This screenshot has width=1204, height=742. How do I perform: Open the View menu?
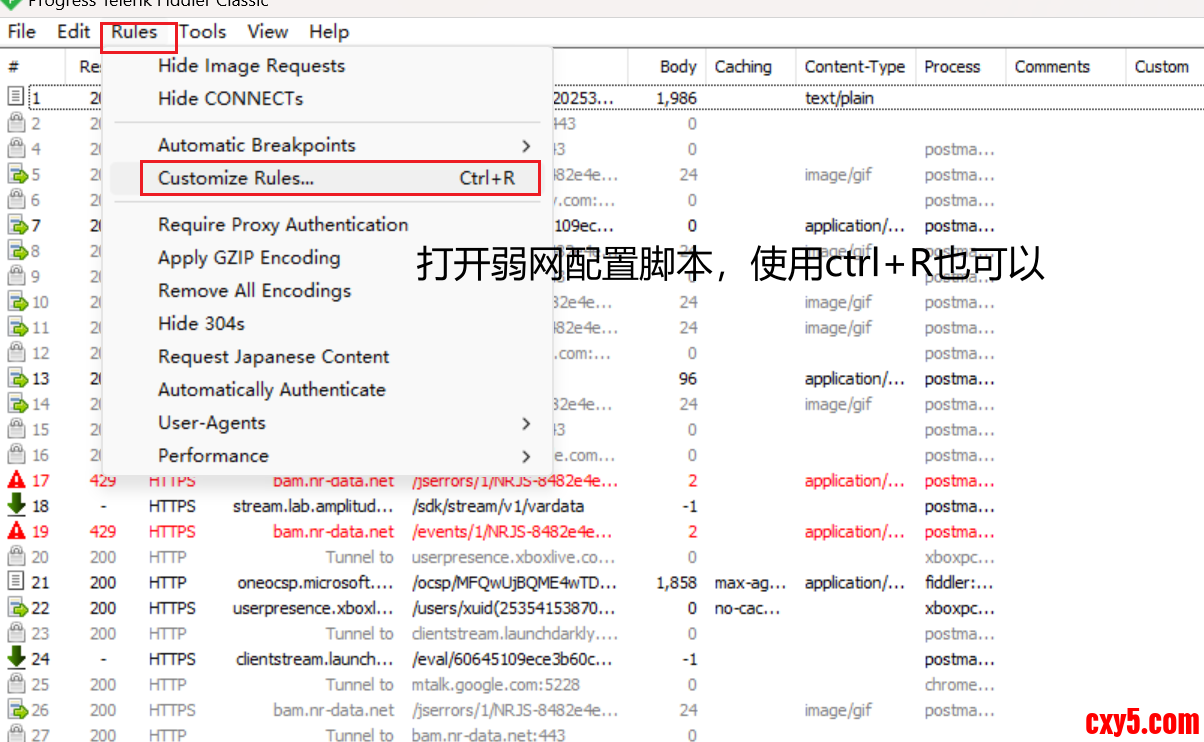point(268,32)
